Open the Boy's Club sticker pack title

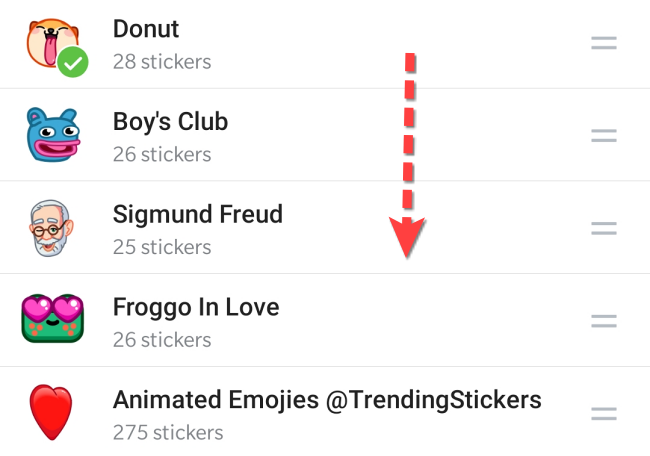tap(170, 122)
